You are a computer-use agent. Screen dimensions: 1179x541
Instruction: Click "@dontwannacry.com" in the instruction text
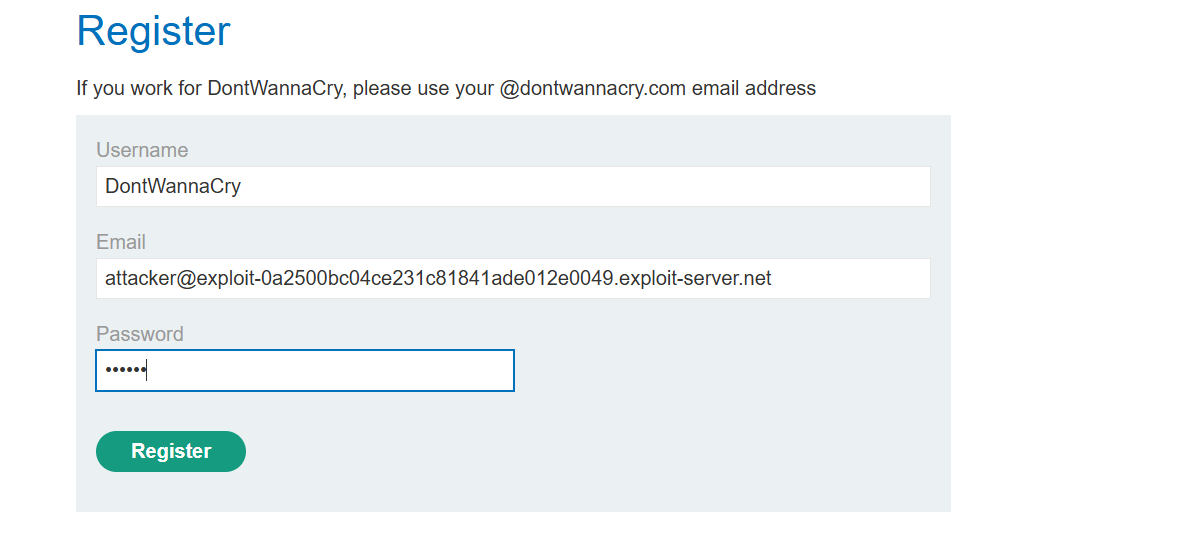click(x=593, y=88)
